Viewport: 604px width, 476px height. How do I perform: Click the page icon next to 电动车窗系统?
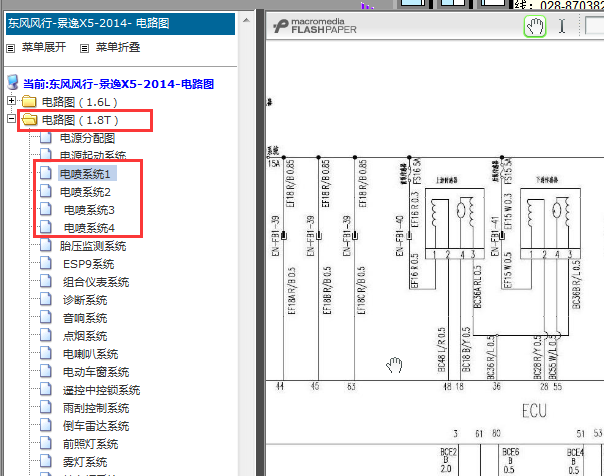coord(46,372)
